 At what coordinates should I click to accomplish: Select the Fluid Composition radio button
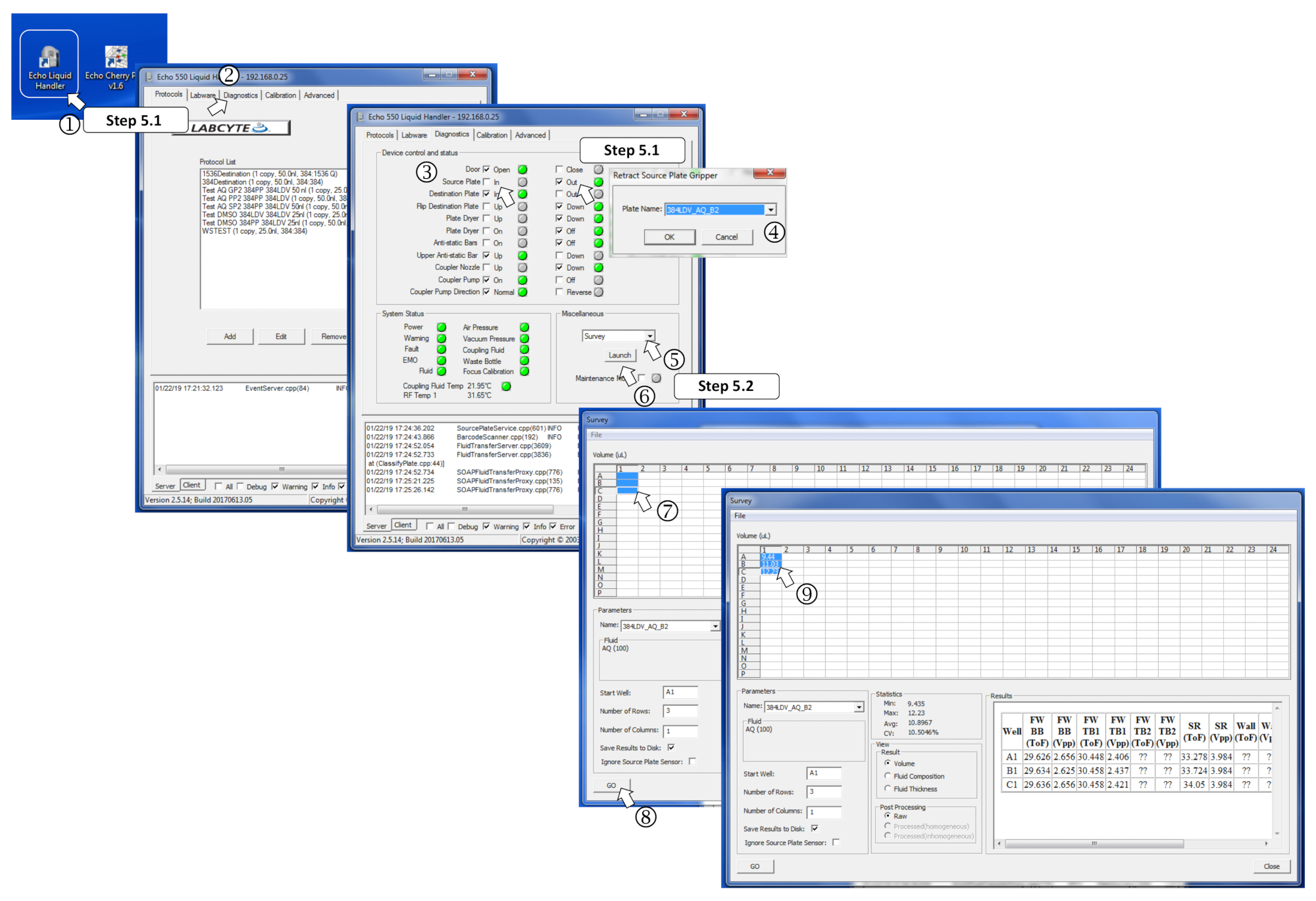pyautogui.click(x=888, y=776)
